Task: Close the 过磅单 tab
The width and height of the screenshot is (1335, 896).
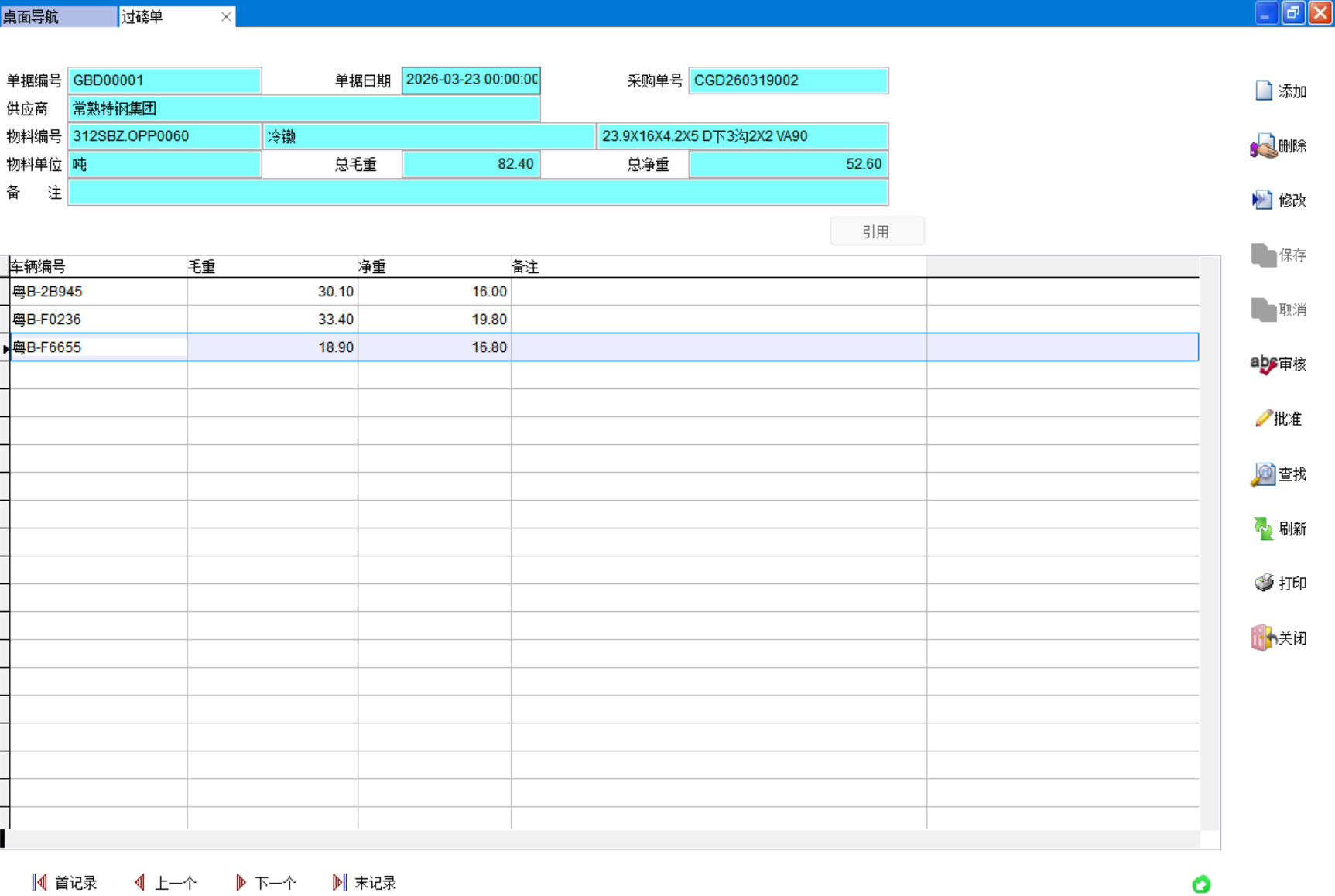Action: point(226,16)
